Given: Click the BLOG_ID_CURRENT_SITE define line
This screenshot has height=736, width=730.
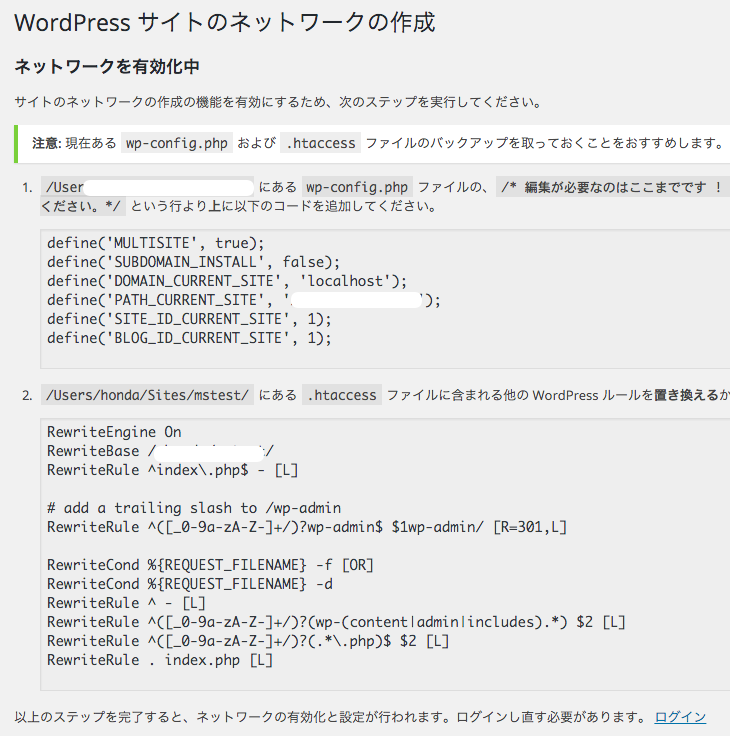Looking at the screenshot, I should (x=189, y=338).
